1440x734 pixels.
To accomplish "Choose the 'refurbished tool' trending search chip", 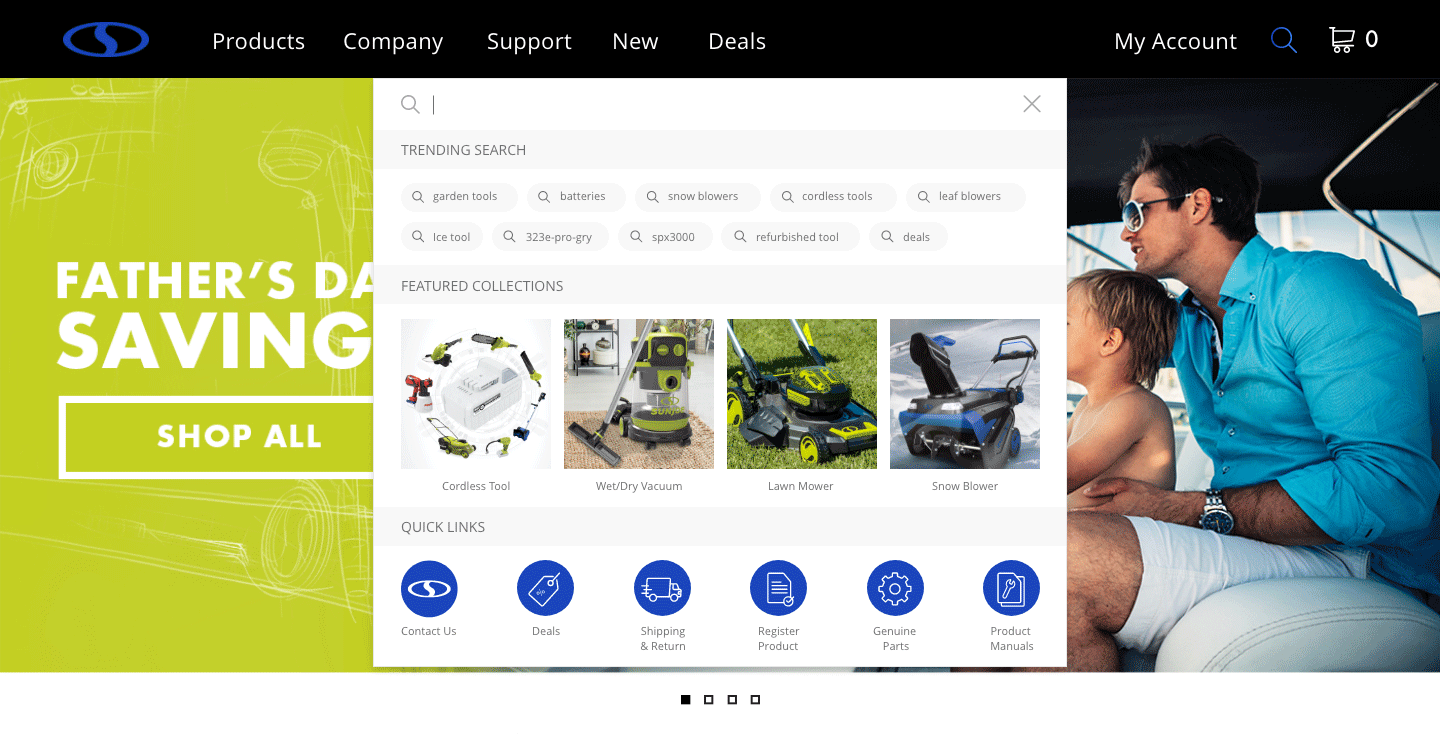I will pos(791,238).
